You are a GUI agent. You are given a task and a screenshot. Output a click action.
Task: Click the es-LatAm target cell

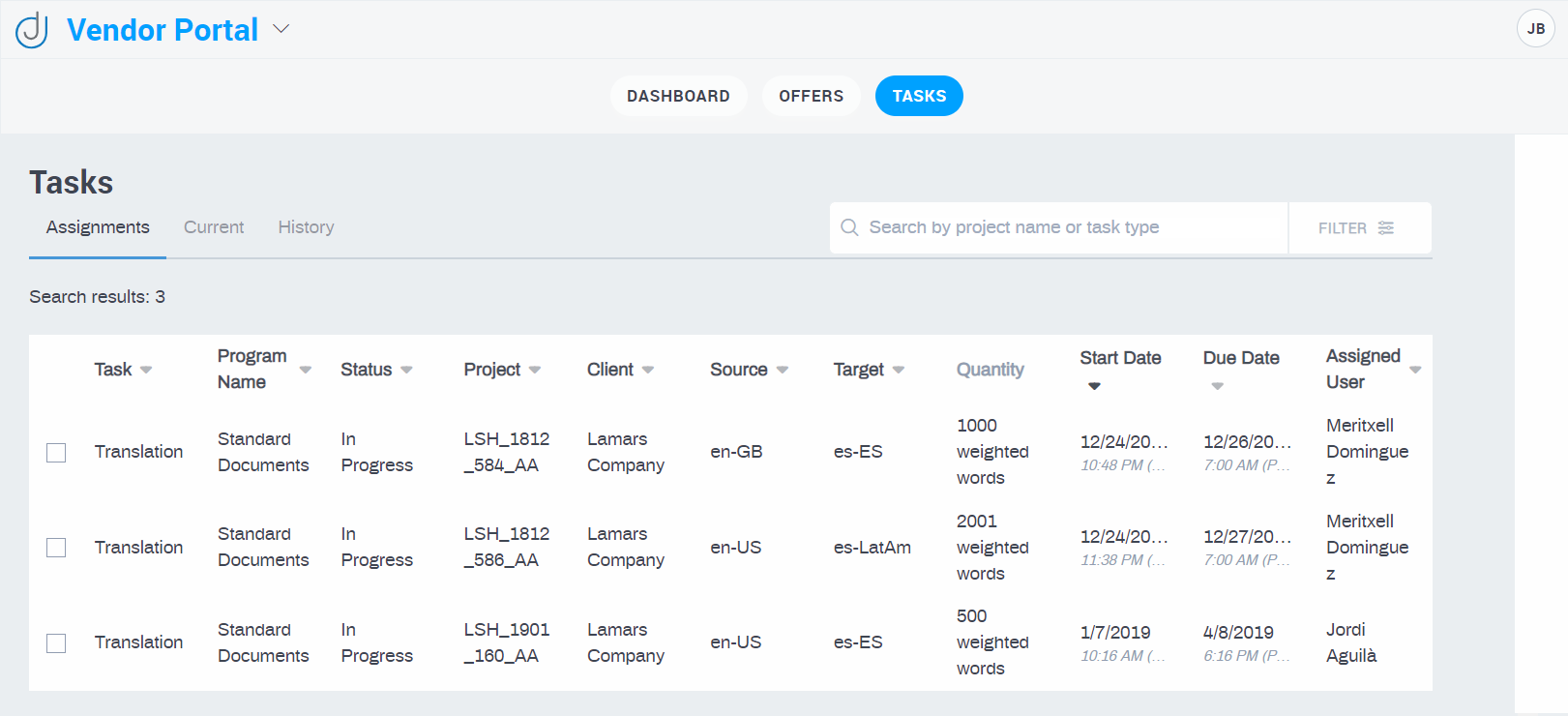coord(872,548)
